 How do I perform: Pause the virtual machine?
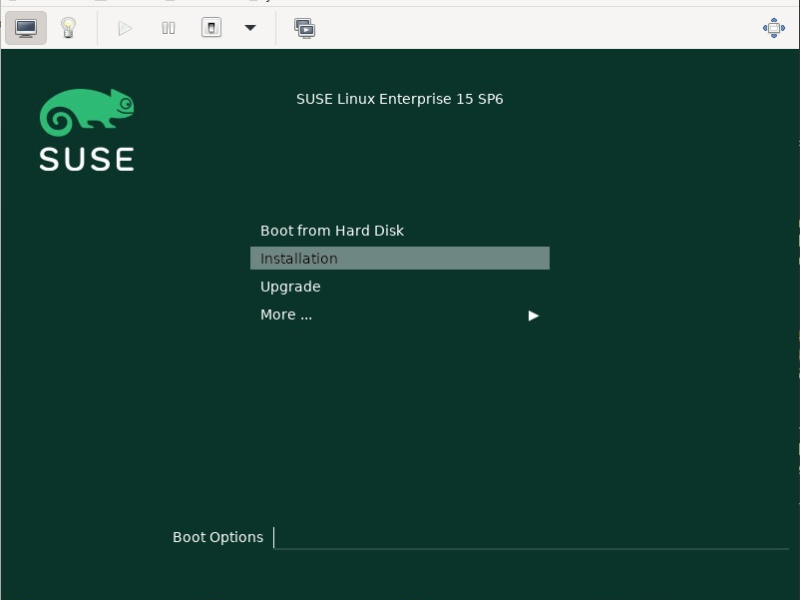coord(168,28)
